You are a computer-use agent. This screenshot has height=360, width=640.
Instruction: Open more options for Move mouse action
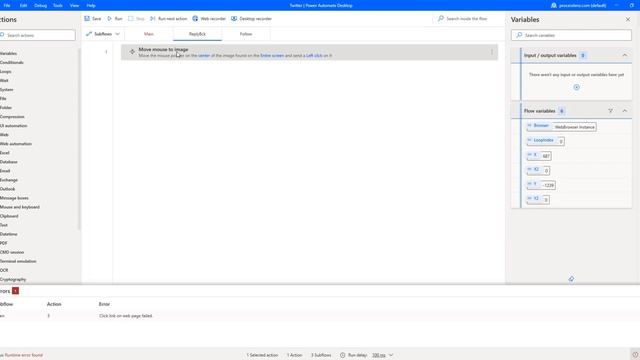tap(491, 52)
